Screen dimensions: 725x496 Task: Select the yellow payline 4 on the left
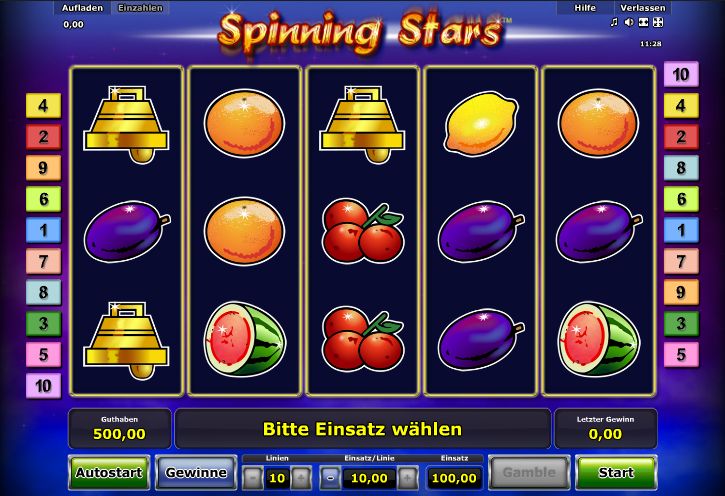pos(43,105)
